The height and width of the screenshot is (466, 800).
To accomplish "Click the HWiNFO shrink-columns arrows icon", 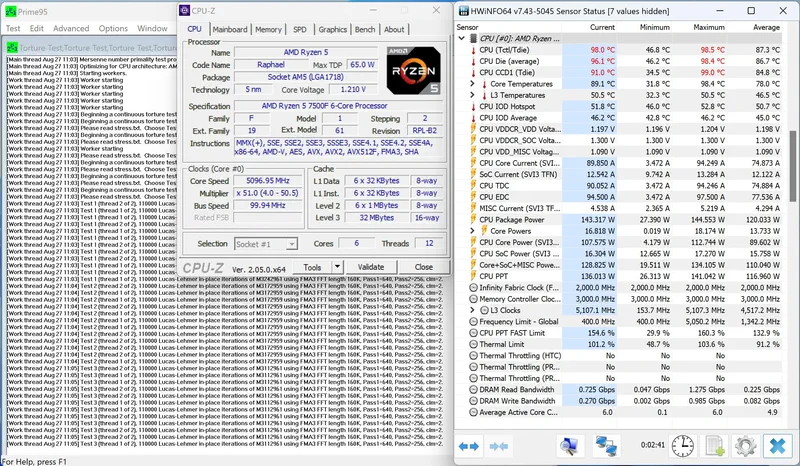I will (x=498, y=447).
